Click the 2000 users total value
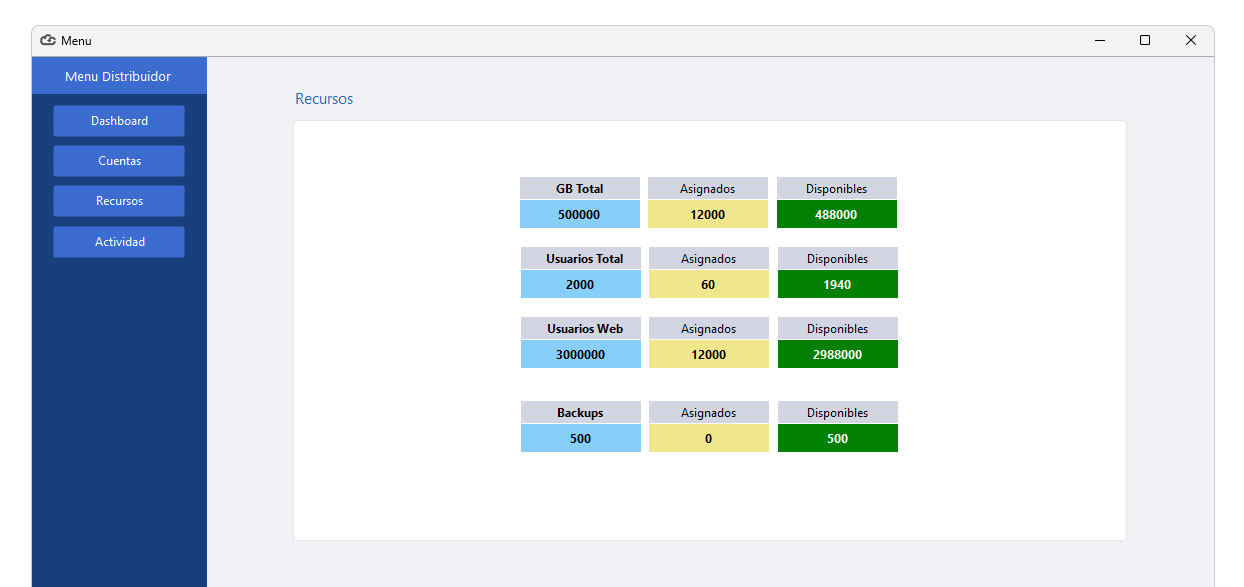 (581, 284)
